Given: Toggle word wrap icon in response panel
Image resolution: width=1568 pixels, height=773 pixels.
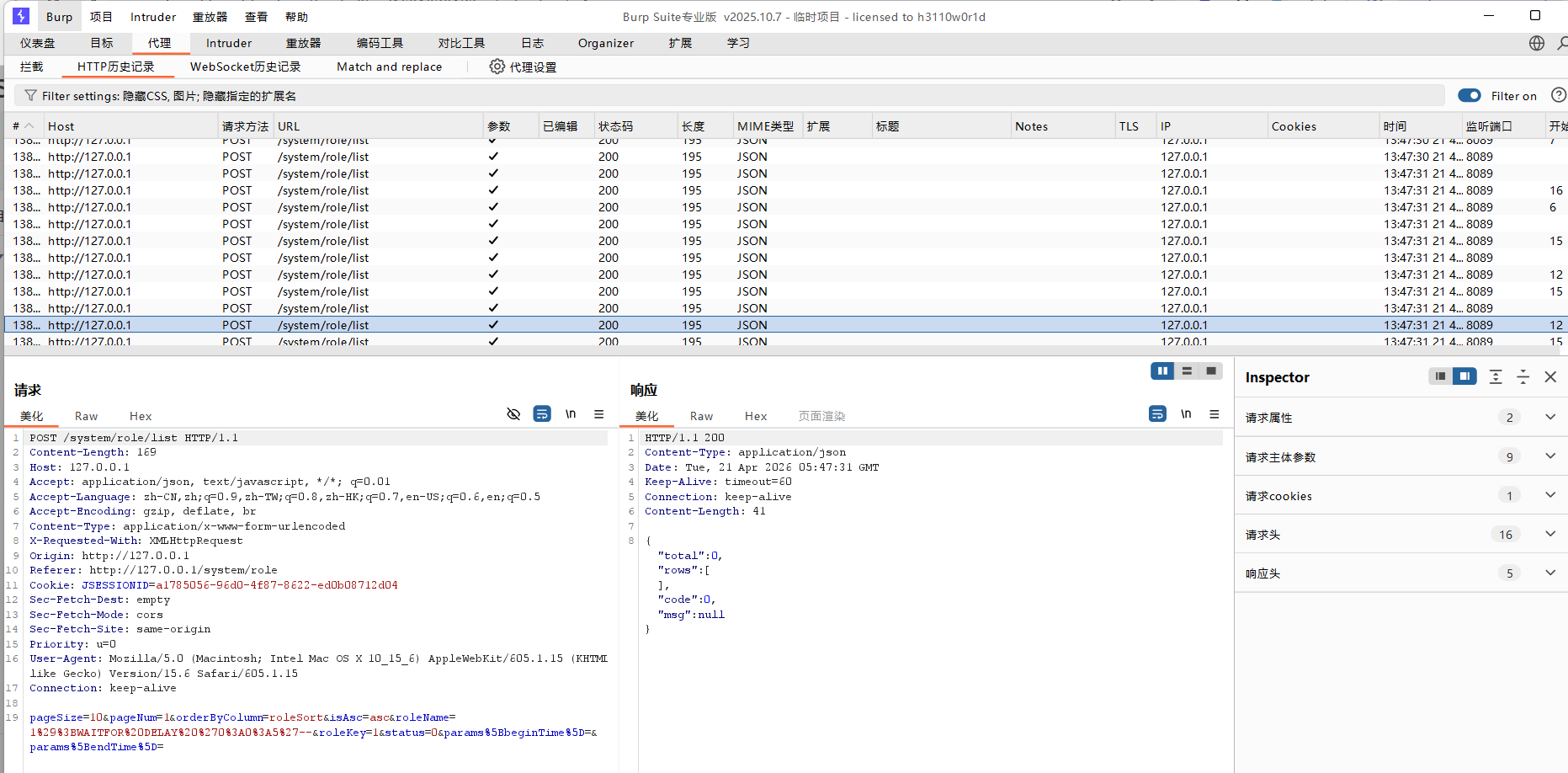Looking at the screenshot, I should coord(1158,414).
